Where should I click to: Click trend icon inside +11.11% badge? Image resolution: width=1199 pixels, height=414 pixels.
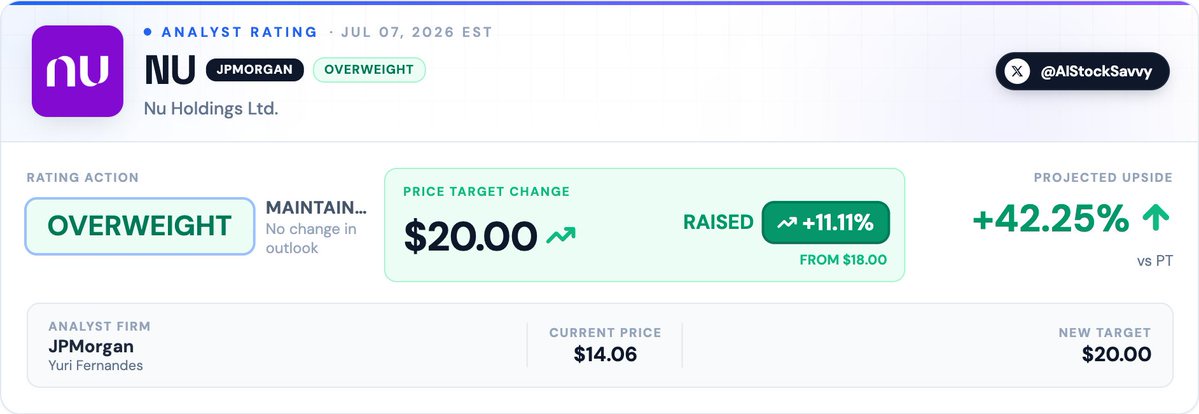786,223
